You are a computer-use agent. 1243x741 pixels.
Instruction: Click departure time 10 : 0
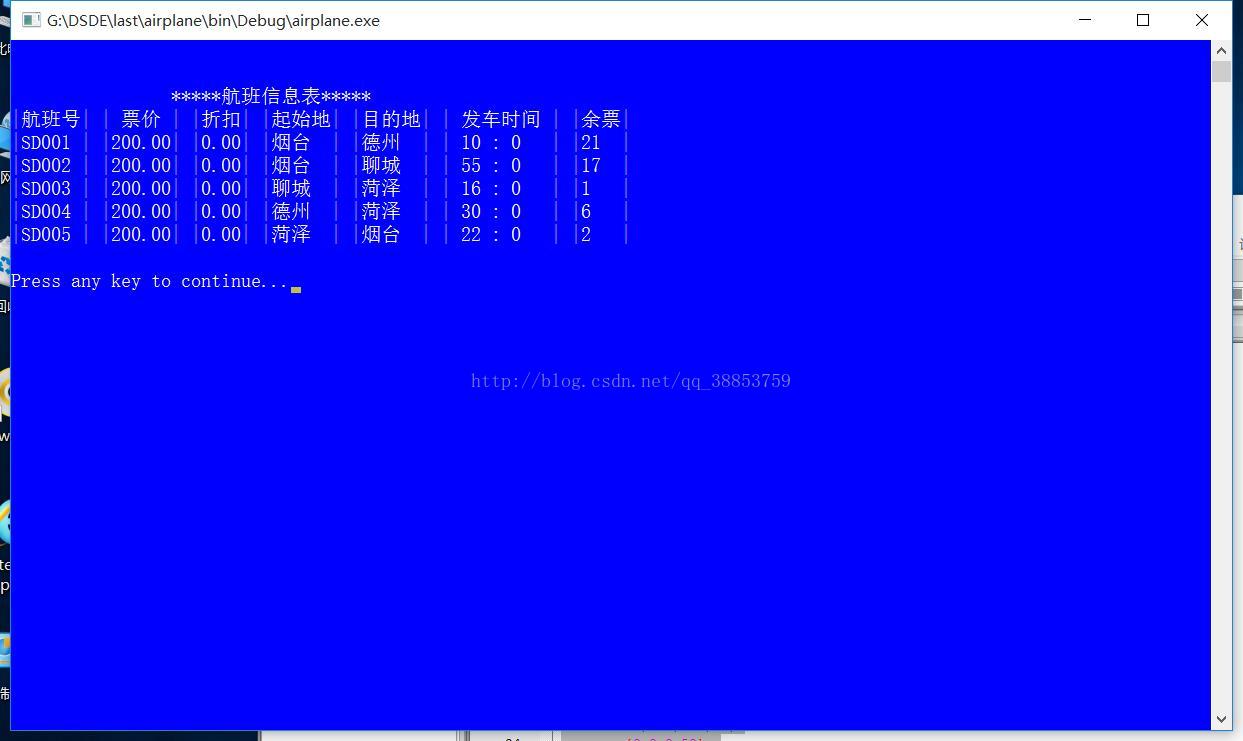[491, 142]
